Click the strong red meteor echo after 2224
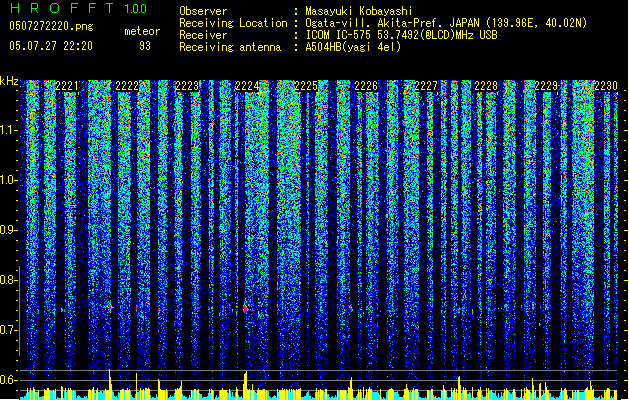629x400 pixels. click(x=245, y=309)
